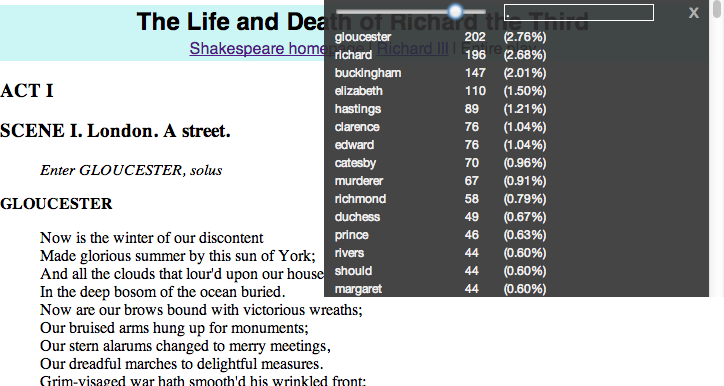Adjust the overlay slider handle

point(456,11)
